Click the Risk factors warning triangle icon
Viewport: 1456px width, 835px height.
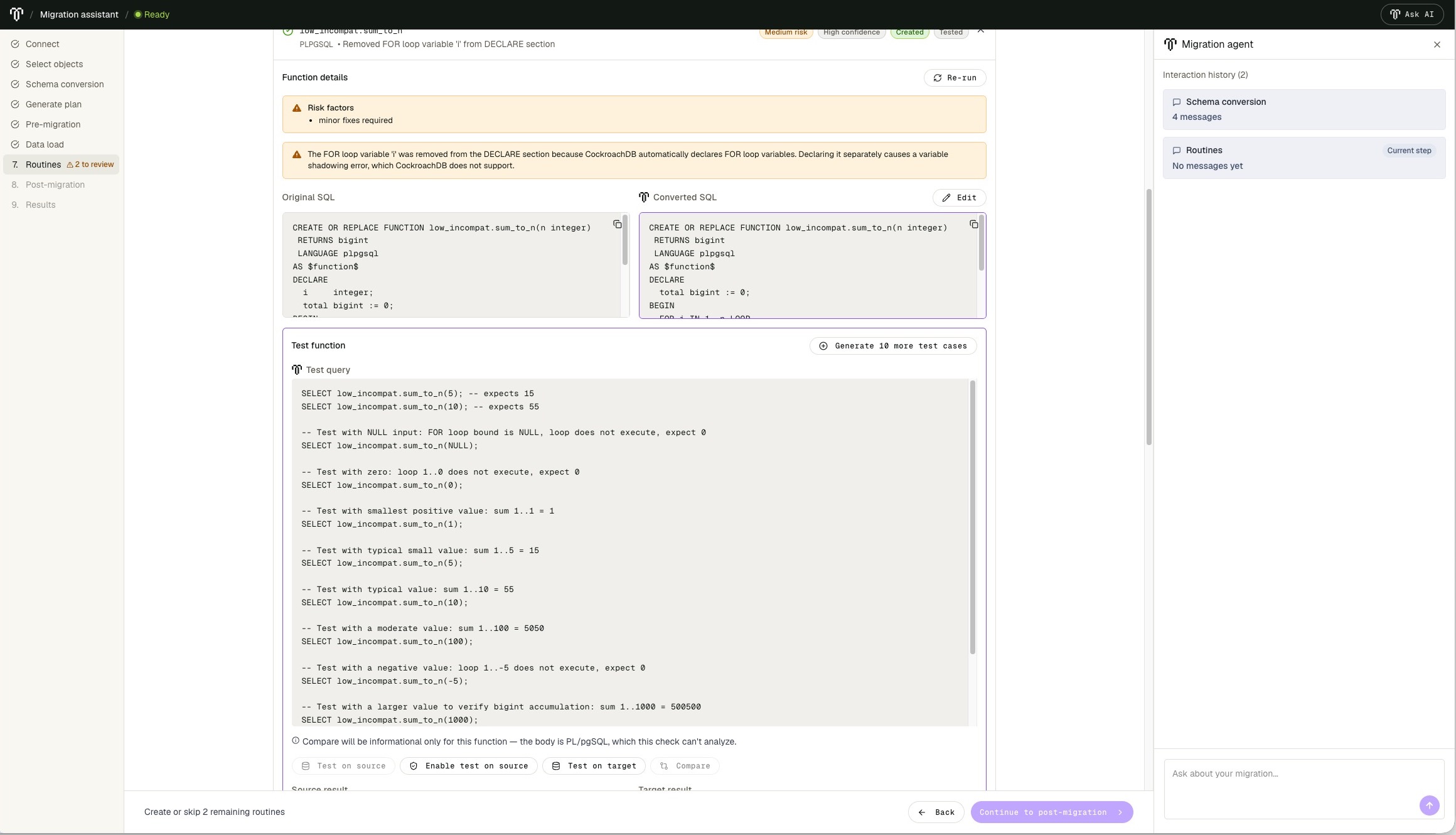point(297,108)
